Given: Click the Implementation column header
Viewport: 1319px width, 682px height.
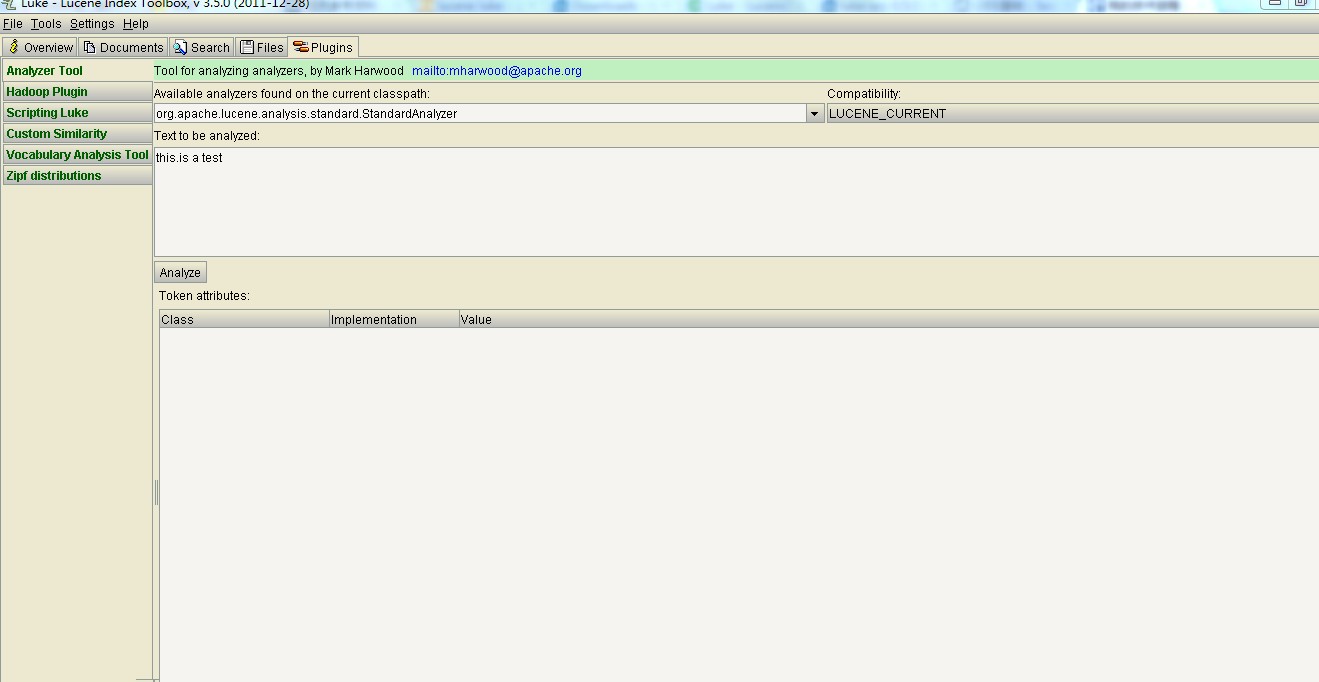Looking at the screenshot, I should click(394, 320).
